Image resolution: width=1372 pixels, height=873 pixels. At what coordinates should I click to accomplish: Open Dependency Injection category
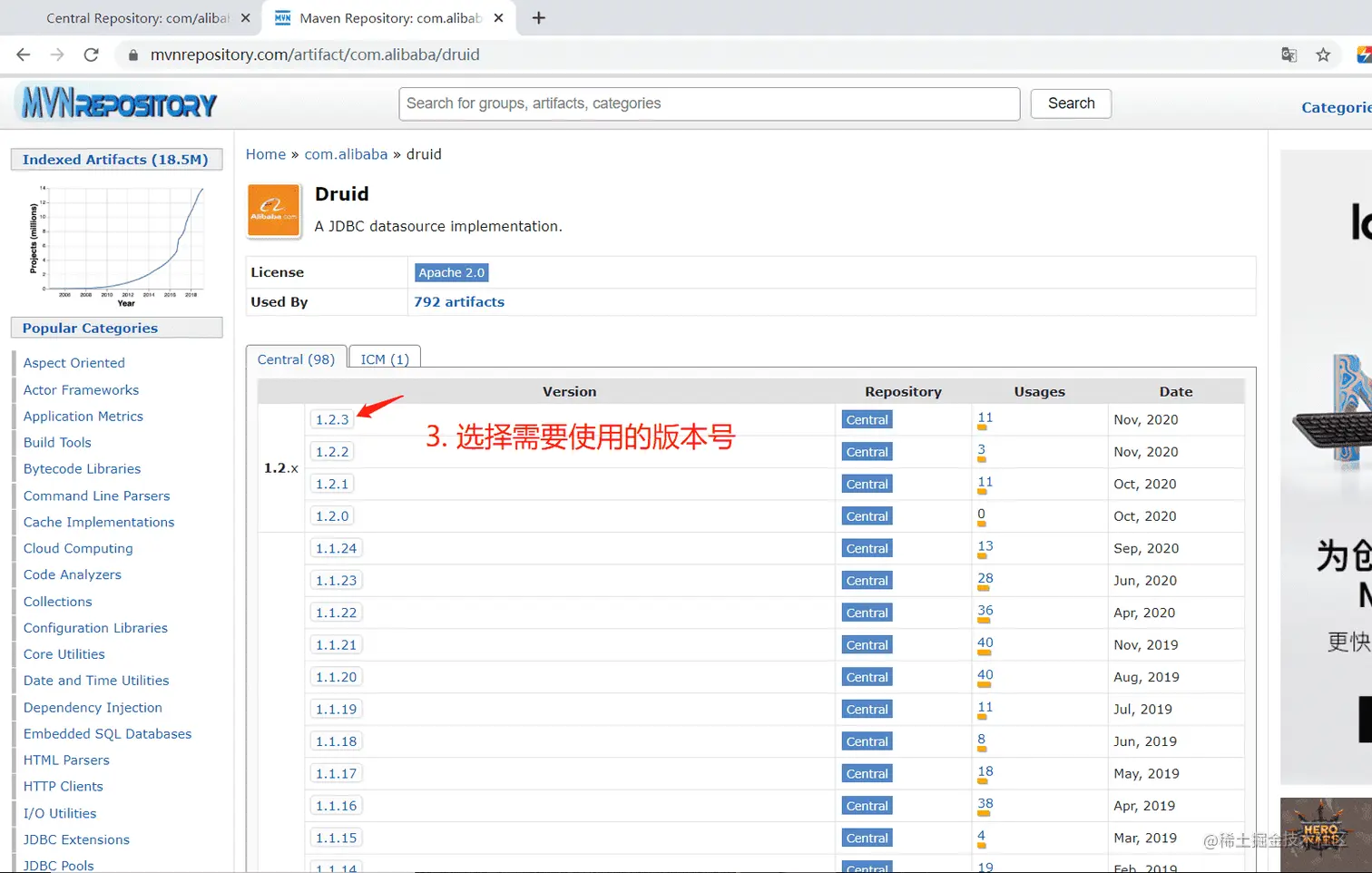[x=93, y=708]
